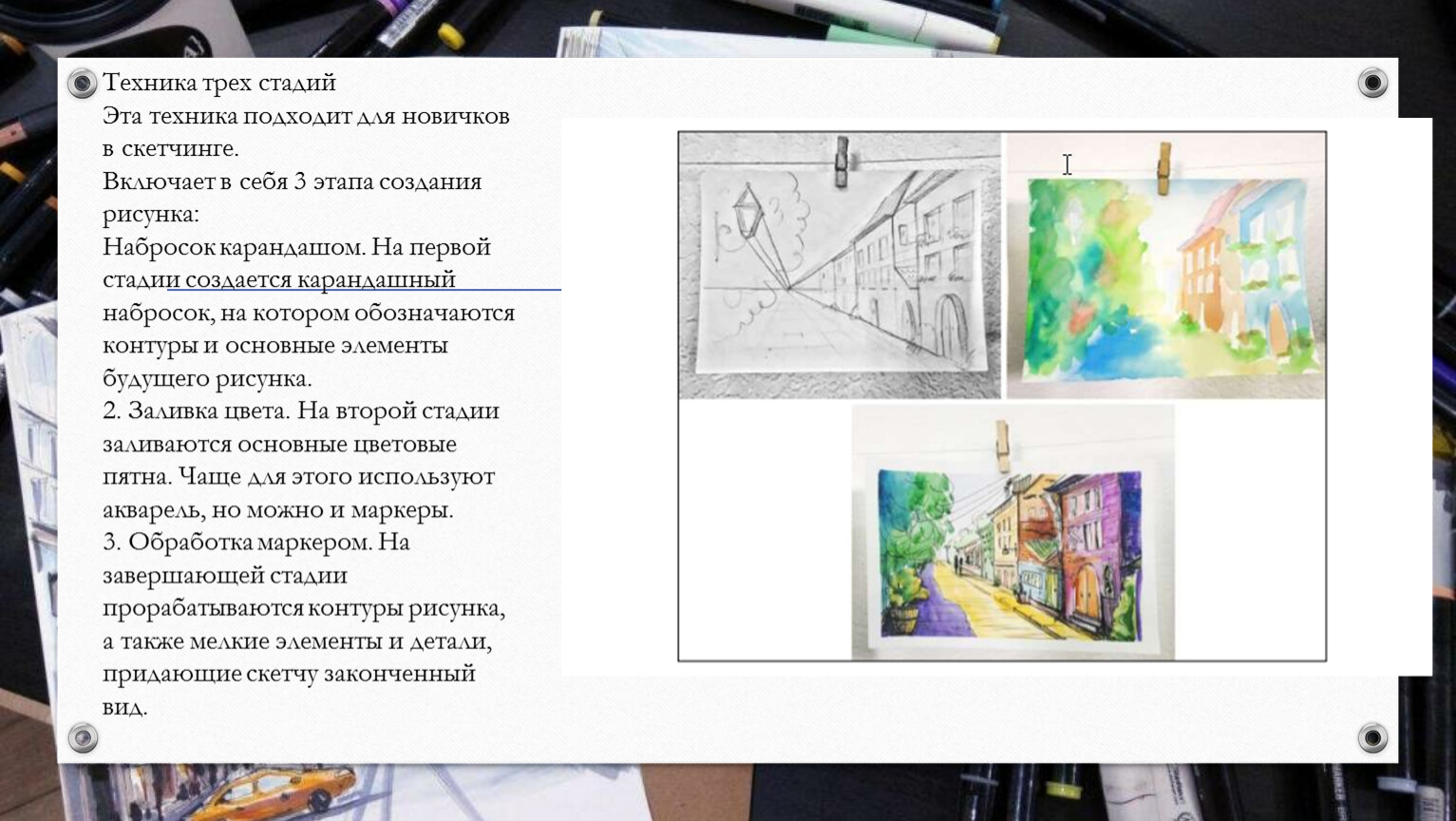The width and height of the screenshot is (1456, 821).
Task: Click the line 'Эта техника подходит для новичков'
Action: point(306,116)
